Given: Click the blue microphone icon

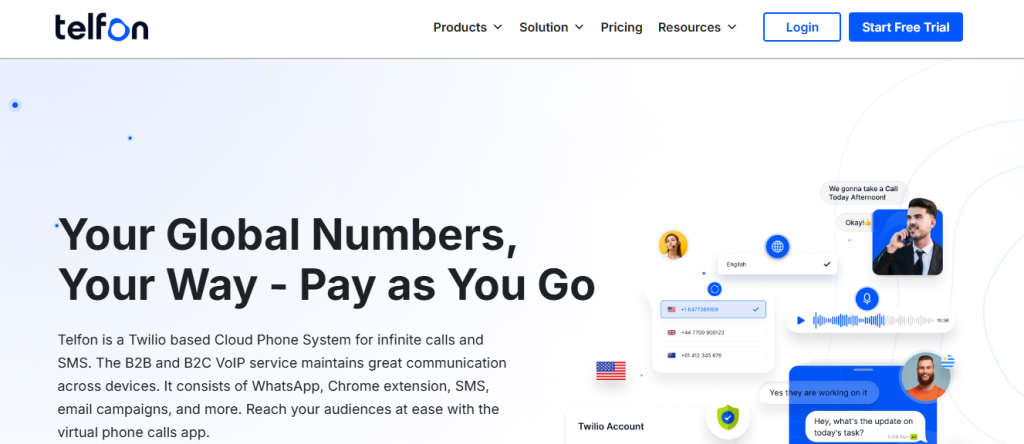Looking at the screenshot, I should click(x=866, y=298).
